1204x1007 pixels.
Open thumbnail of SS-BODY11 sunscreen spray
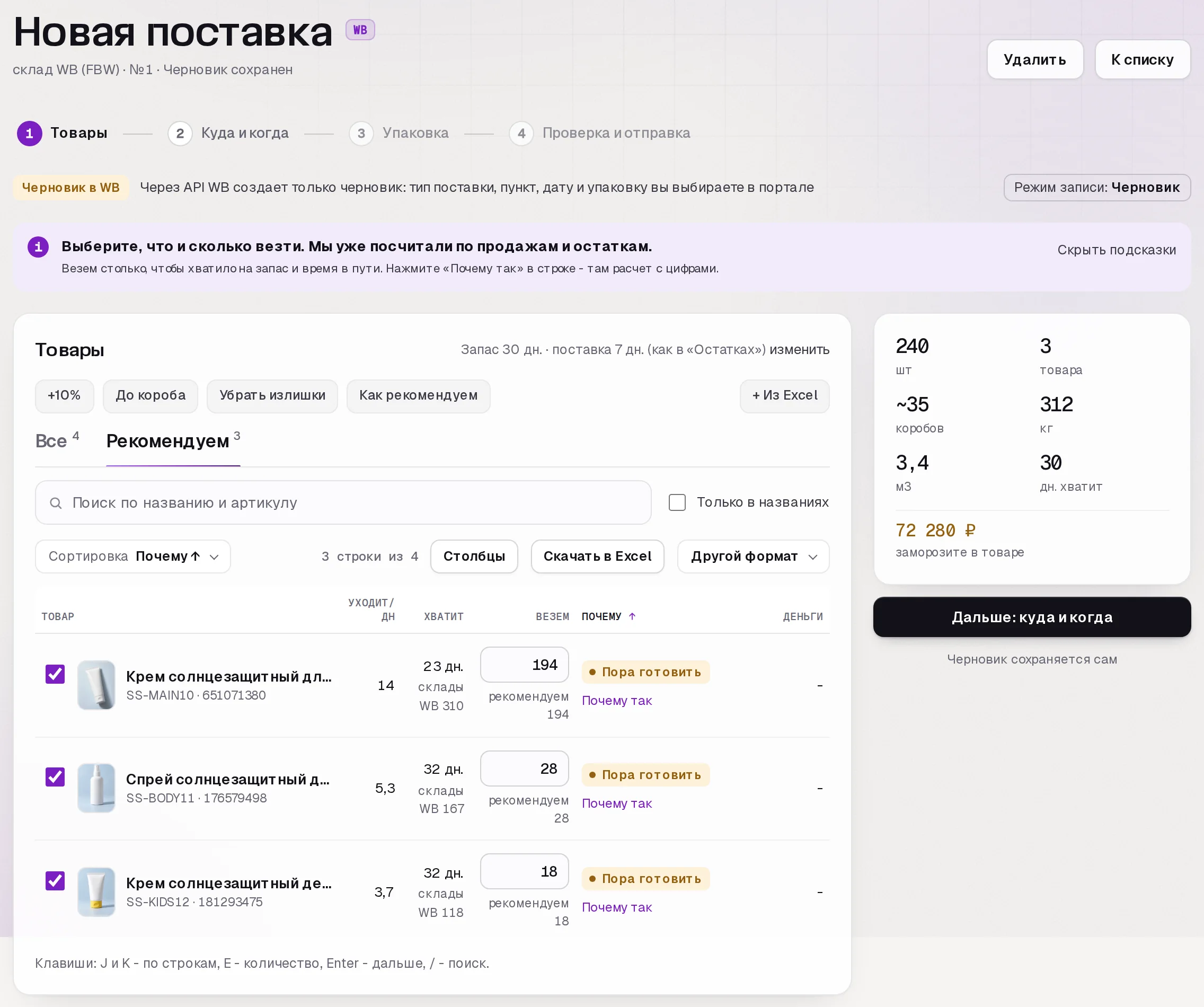coord(96,788)
